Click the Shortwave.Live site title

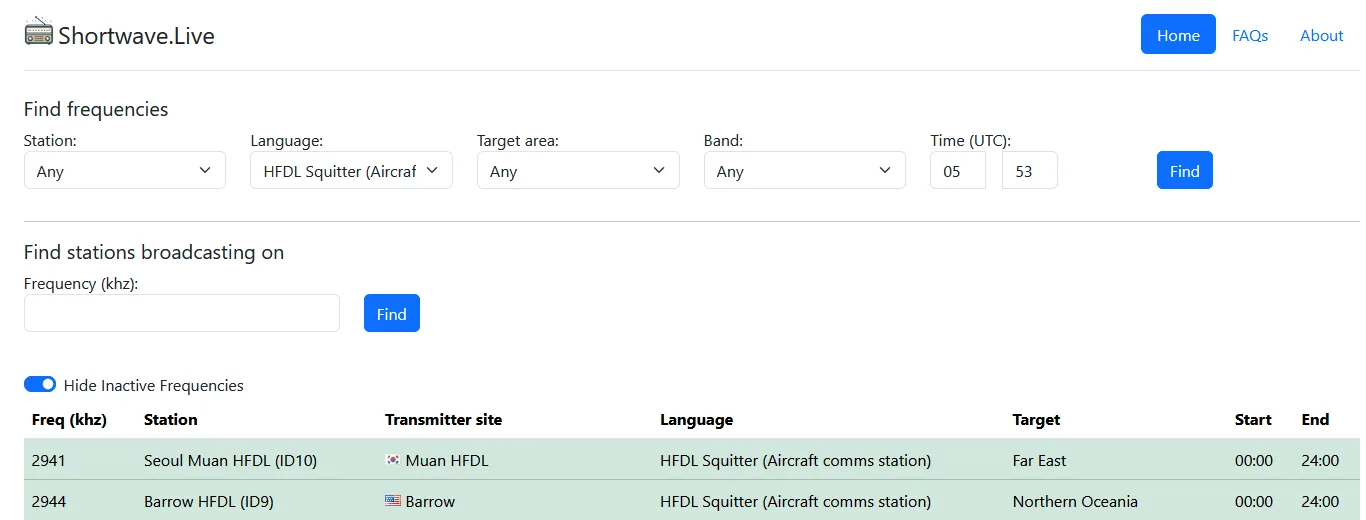[x=136, y=36]
